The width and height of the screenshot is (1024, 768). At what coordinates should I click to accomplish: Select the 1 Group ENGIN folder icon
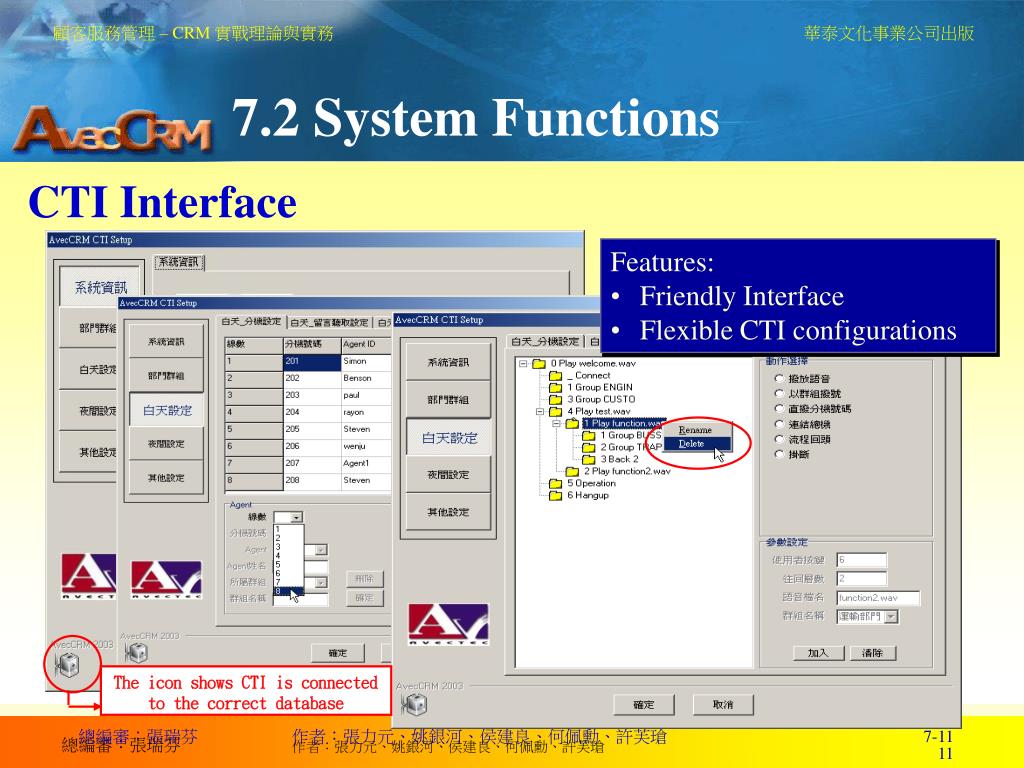pyautogui.click(x=555, y=387)
